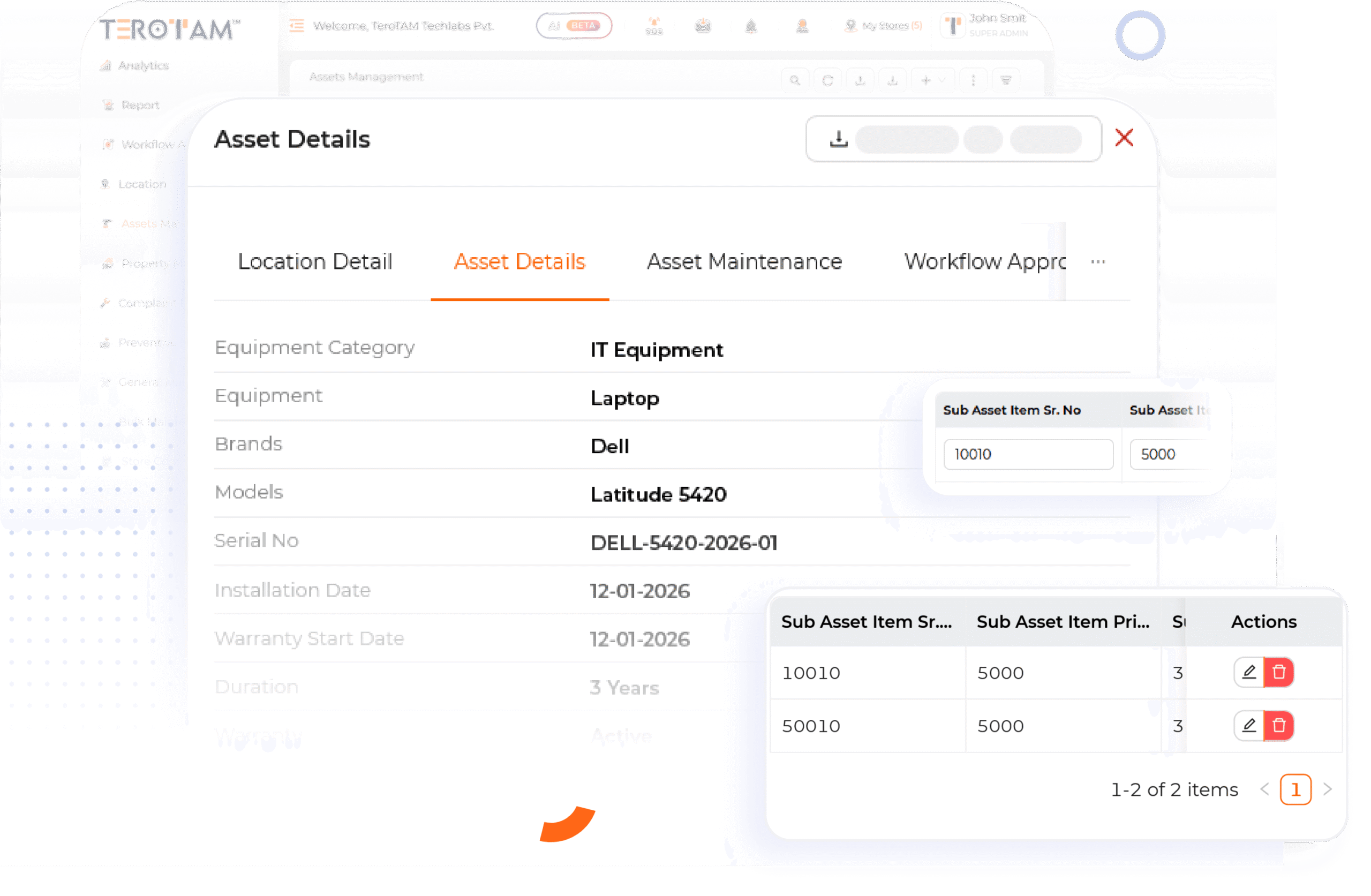This screenshot has width=1371, height=896.
Task: Open the filter icon in Assets Management toolbar
Action: 1006,80
